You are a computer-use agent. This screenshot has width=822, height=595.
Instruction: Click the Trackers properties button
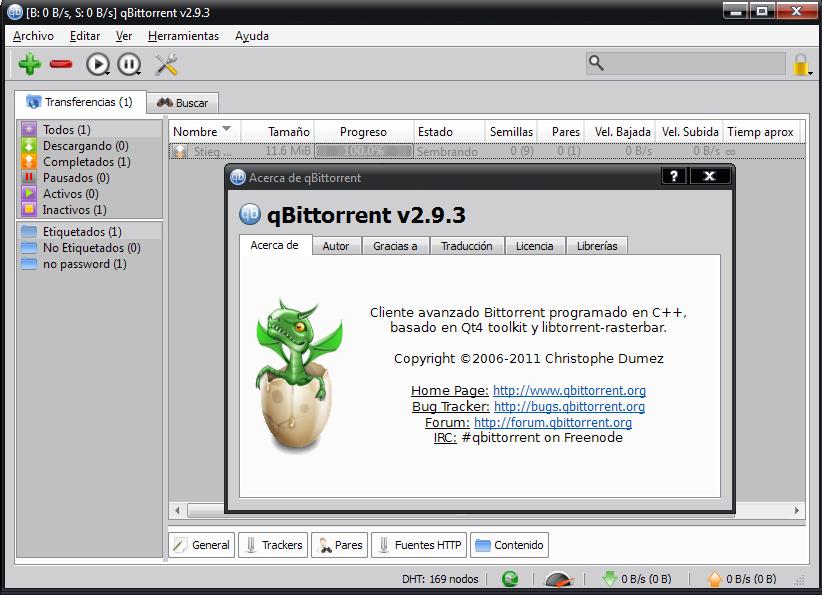pos(273,545)
